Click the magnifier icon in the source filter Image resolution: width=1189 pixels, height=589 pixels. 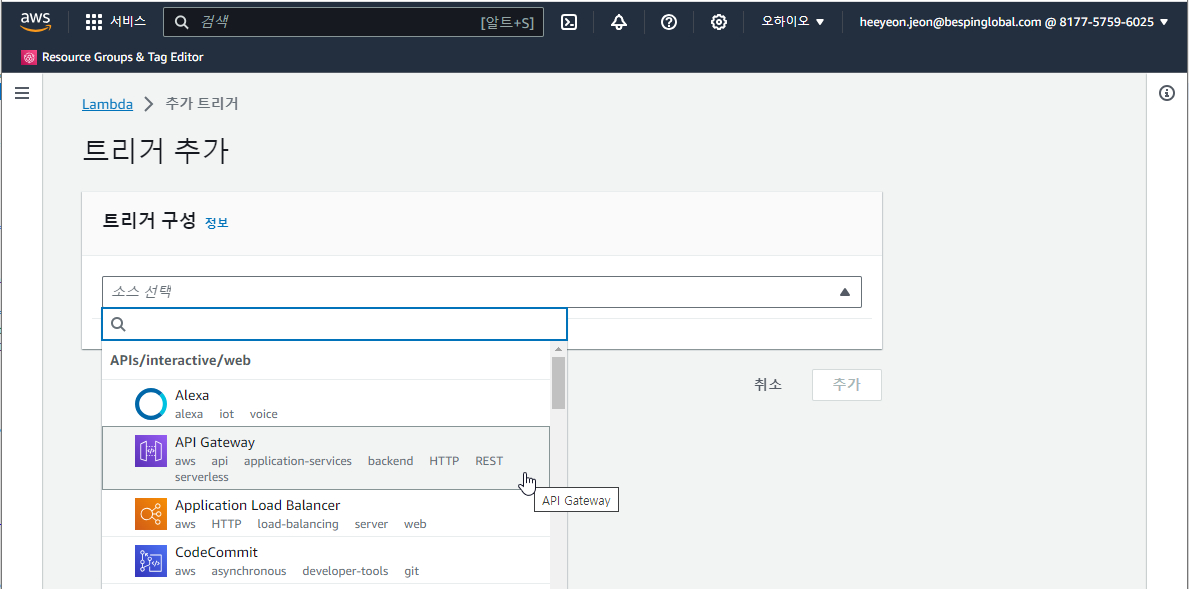(118, 324)
